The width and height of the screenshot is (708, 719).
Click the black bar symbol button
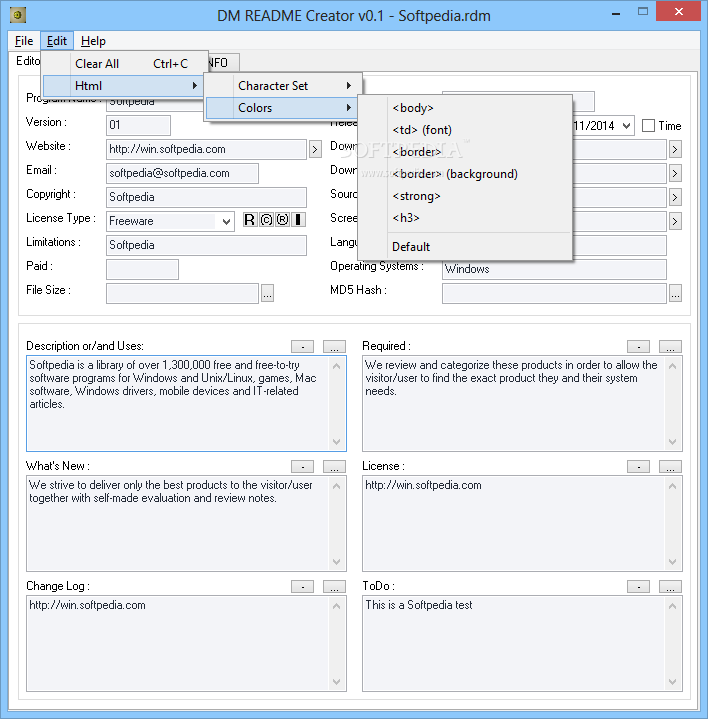299,220
